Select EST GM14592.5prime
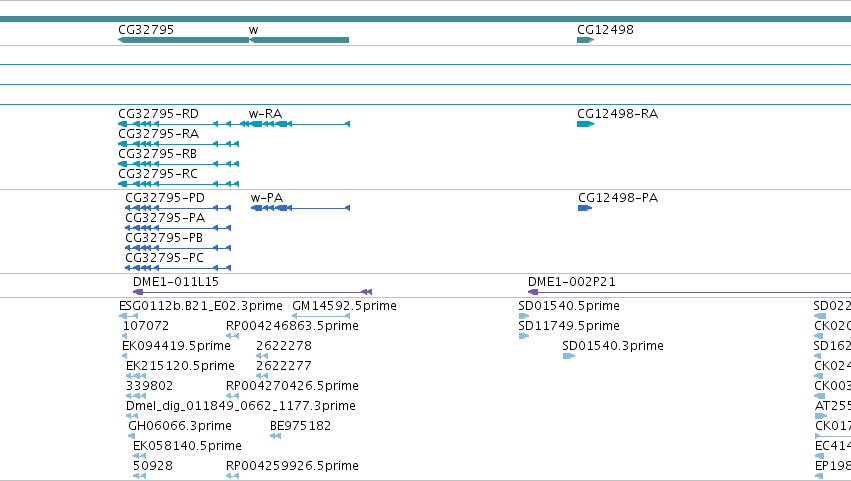 point(344,306)
